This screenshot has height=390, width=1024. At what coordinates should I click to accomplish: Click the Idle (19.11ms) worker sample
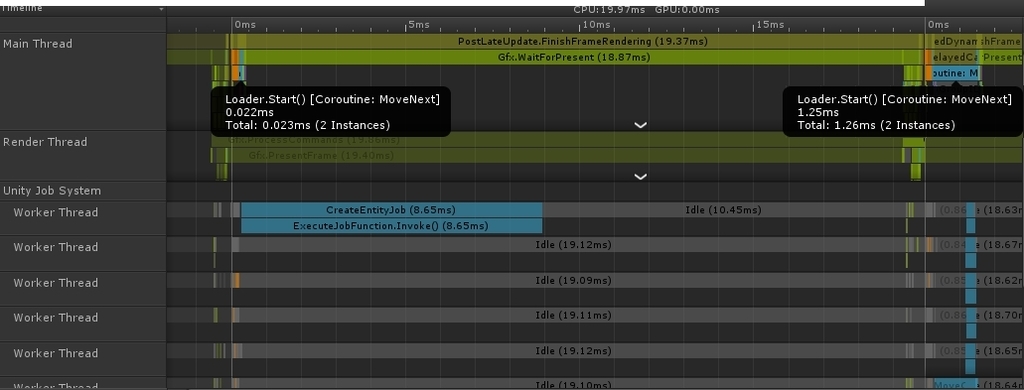click(x=573, y=315)
